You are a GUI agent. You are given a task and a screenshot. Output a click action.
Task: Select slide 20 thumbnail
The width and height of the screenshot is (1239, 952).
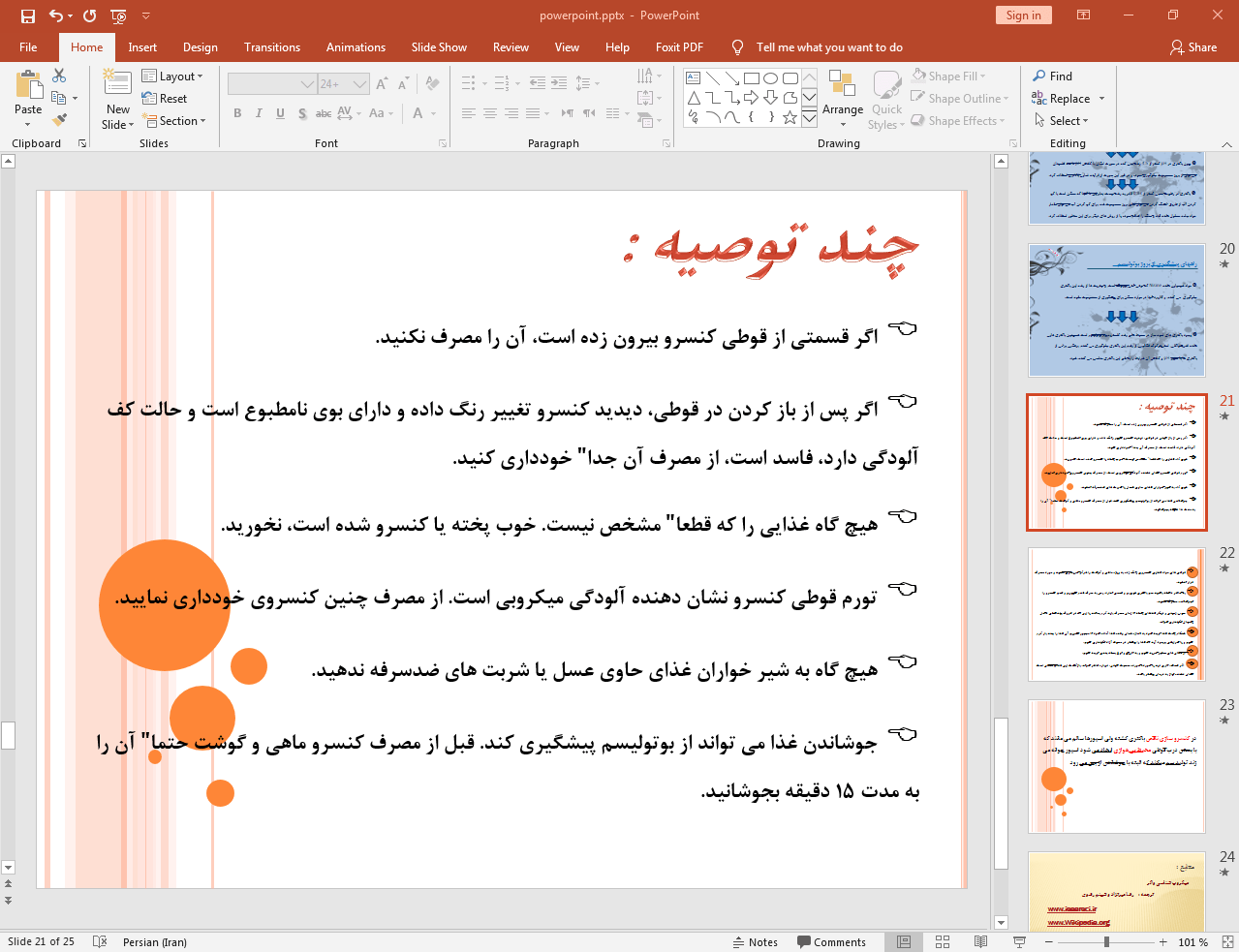click(x=1117, y=310)
